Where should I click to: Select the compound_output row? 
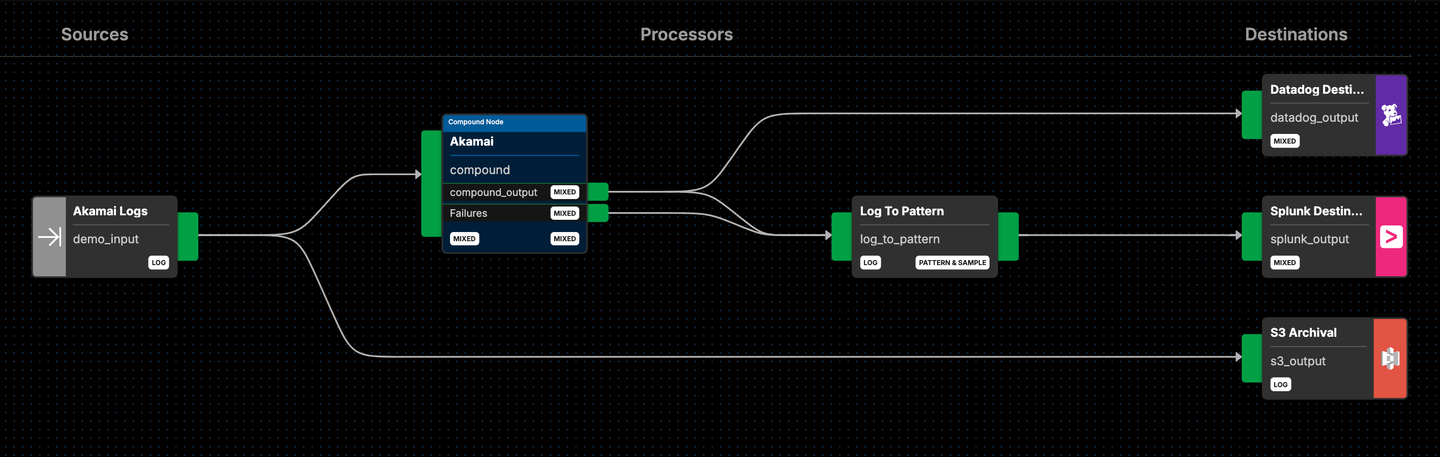point(514,192)
